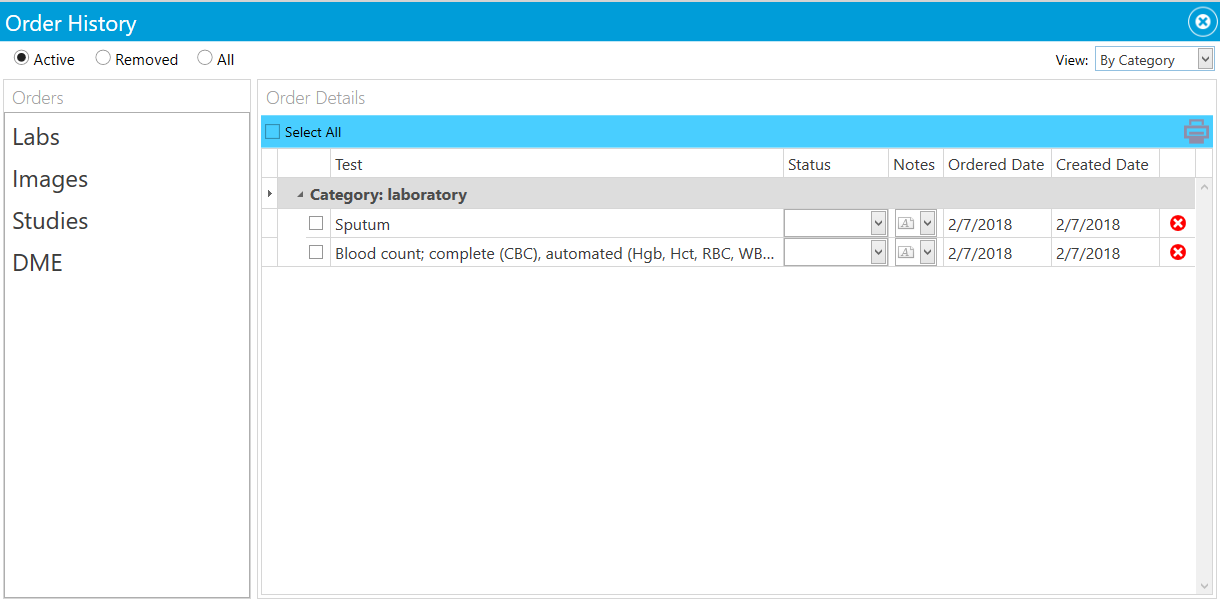This screenshot has height=602, width=1220.
Task: Remove the Blood count CBC order with the red X
Action: (1177, 252)
